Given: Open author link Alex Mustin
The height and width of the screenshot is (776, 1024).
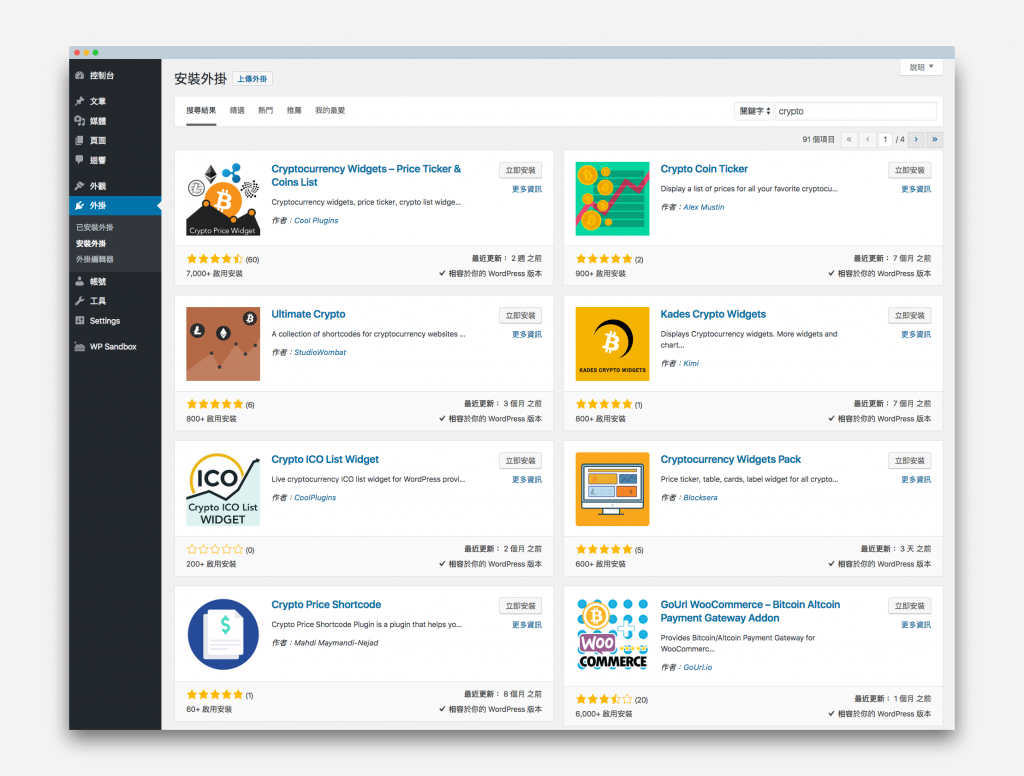Looking at the screenshot, I should [703, 207].
